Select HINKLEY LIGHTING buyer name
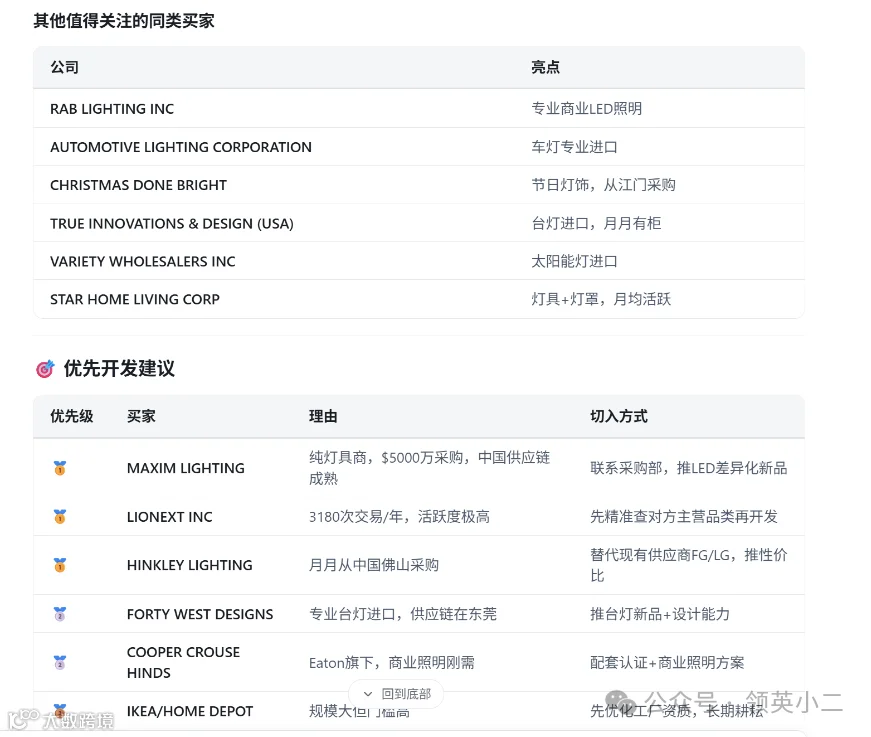 point(189,565)
